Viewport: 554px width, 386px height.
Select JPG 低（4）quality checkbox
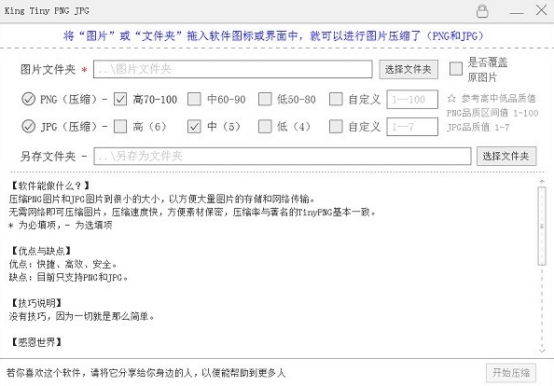265,126
